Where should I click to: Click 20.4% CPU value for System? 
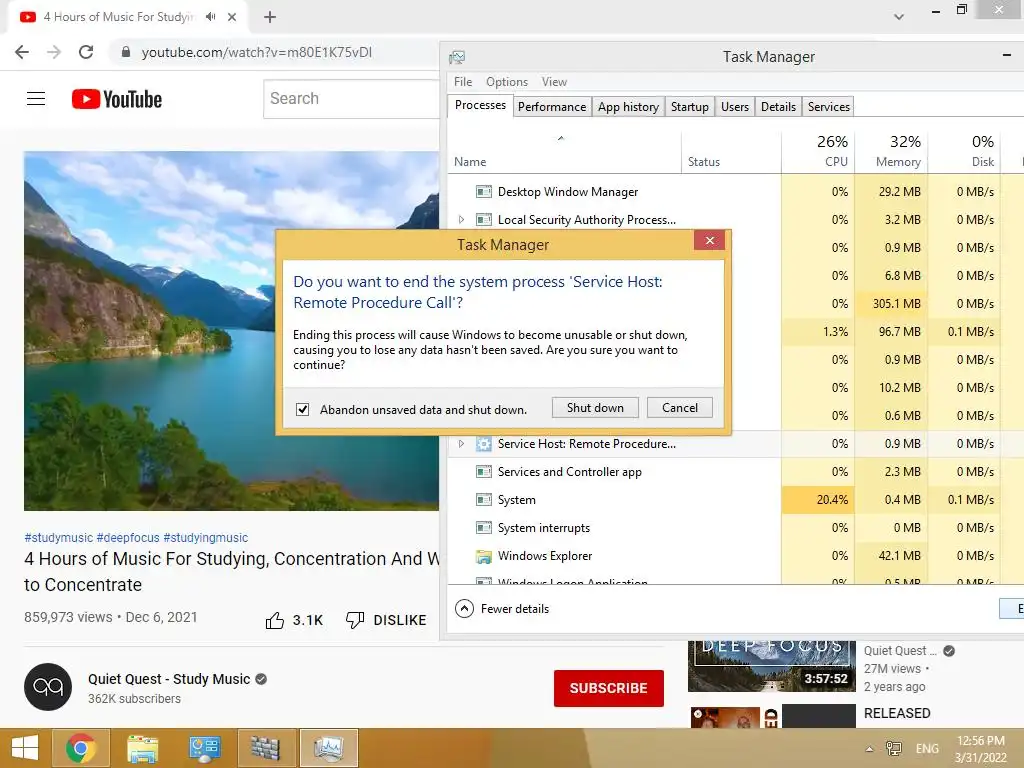click(832, 500)
